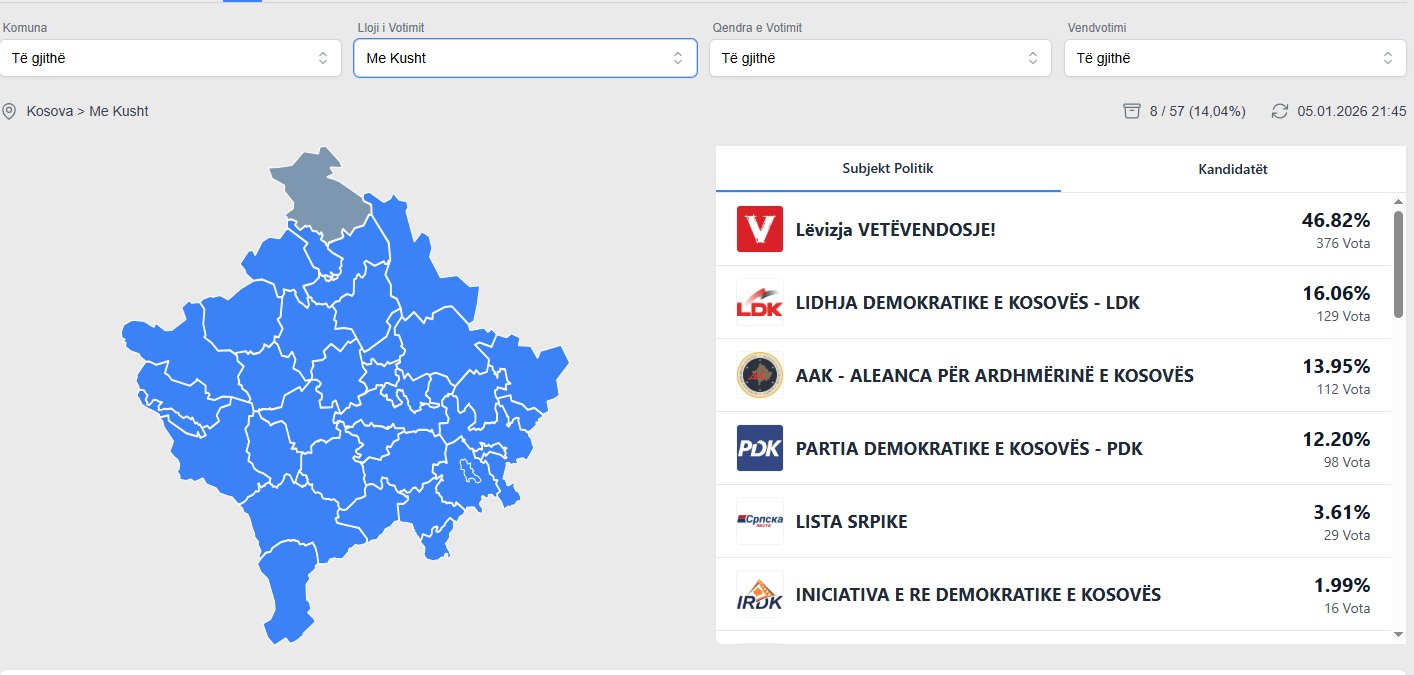This screenshot has height=675, width=1414.
Task: Click the location pin icon
Action: point(10,111)
